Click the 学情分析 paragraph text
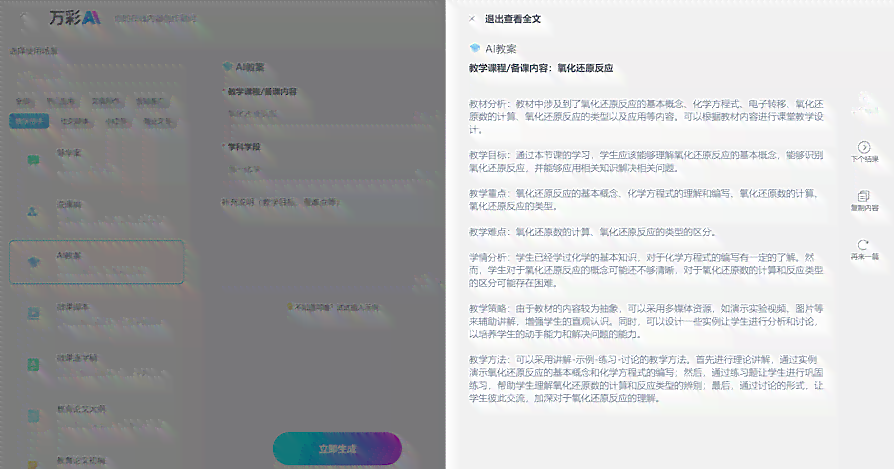Viewport: 894px width, 469px height. click(646, 270)
